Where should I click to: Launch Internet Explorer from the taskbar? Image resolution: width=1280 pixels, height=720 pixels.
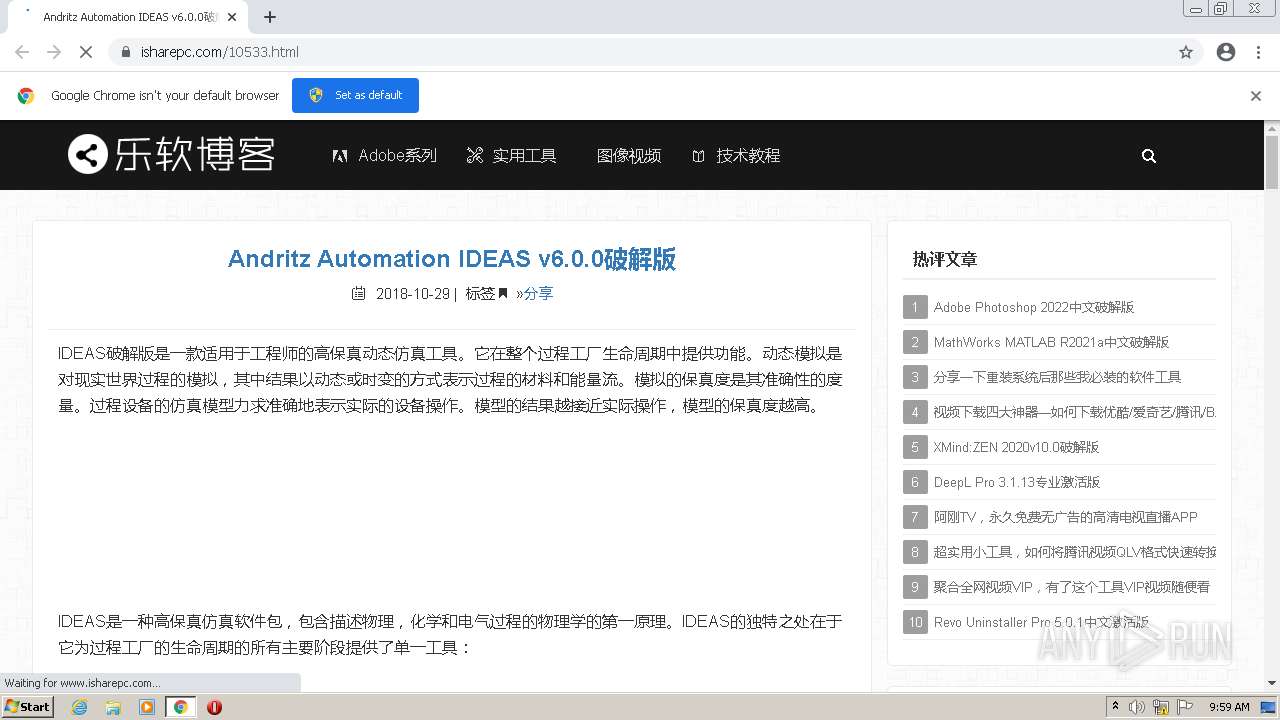(x=79, y=707)
